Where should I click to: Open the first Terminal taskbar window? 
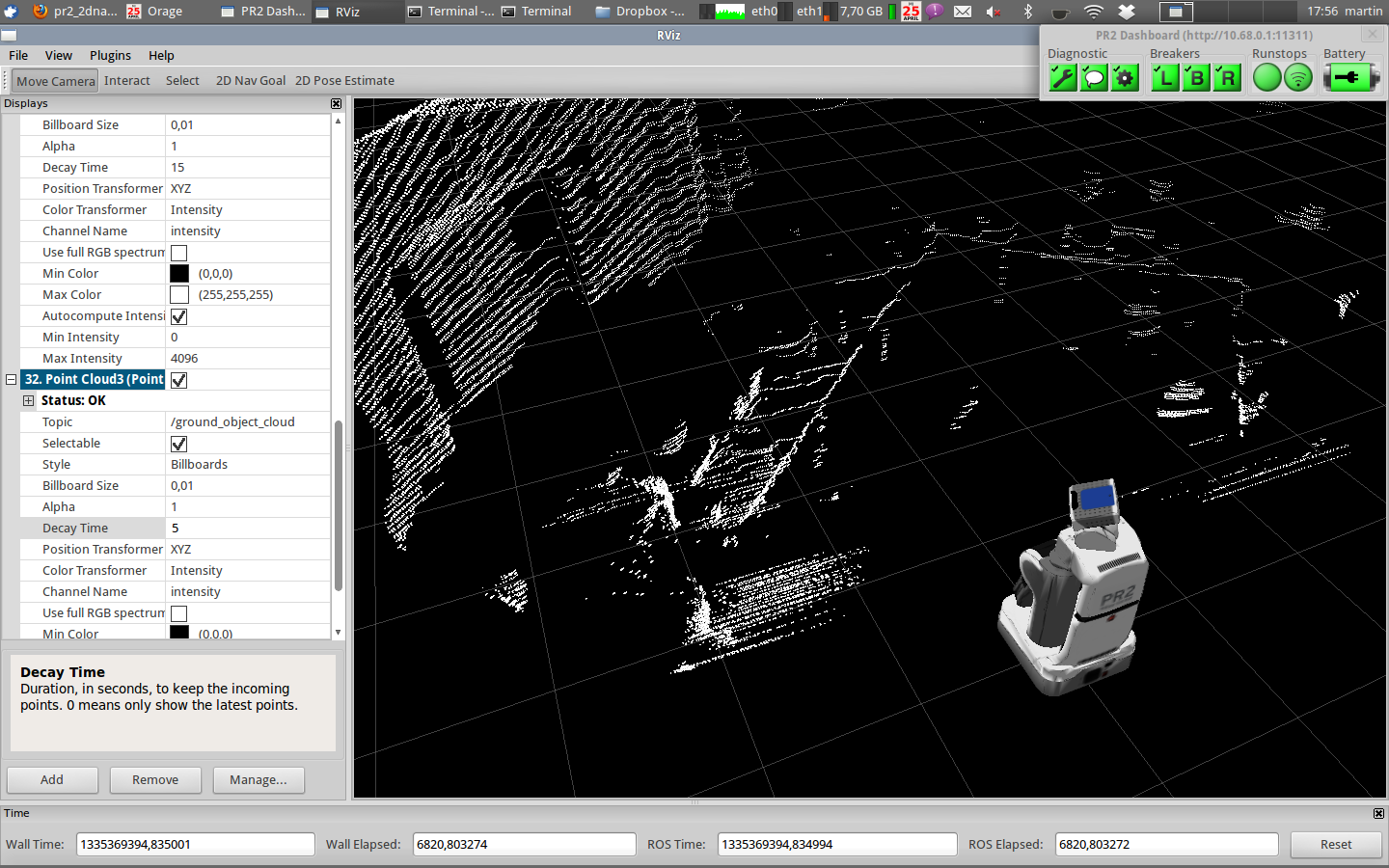tap(450, 12)
